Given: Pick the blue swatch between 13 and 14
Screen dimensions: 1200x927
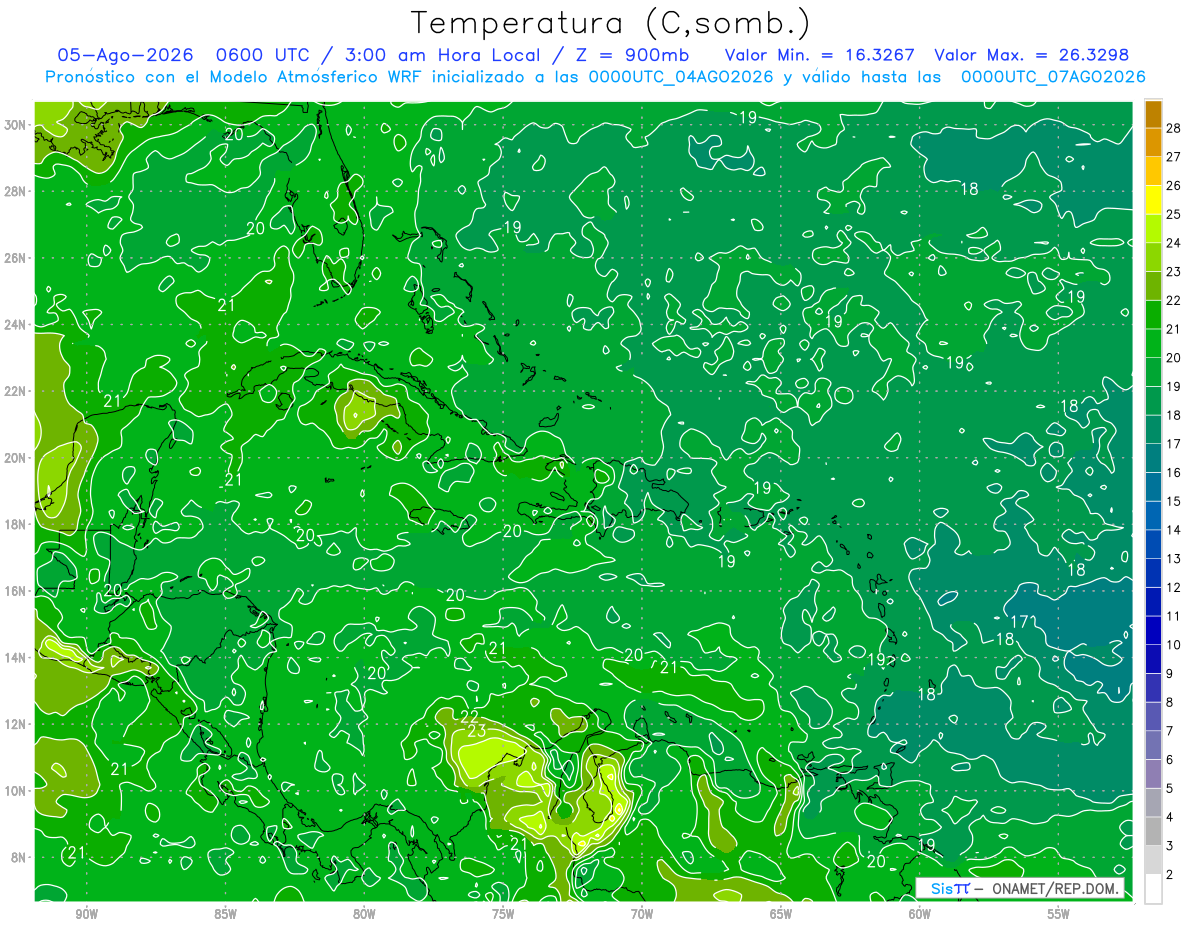Looking at the screenshot, I should pos(1153,544).
